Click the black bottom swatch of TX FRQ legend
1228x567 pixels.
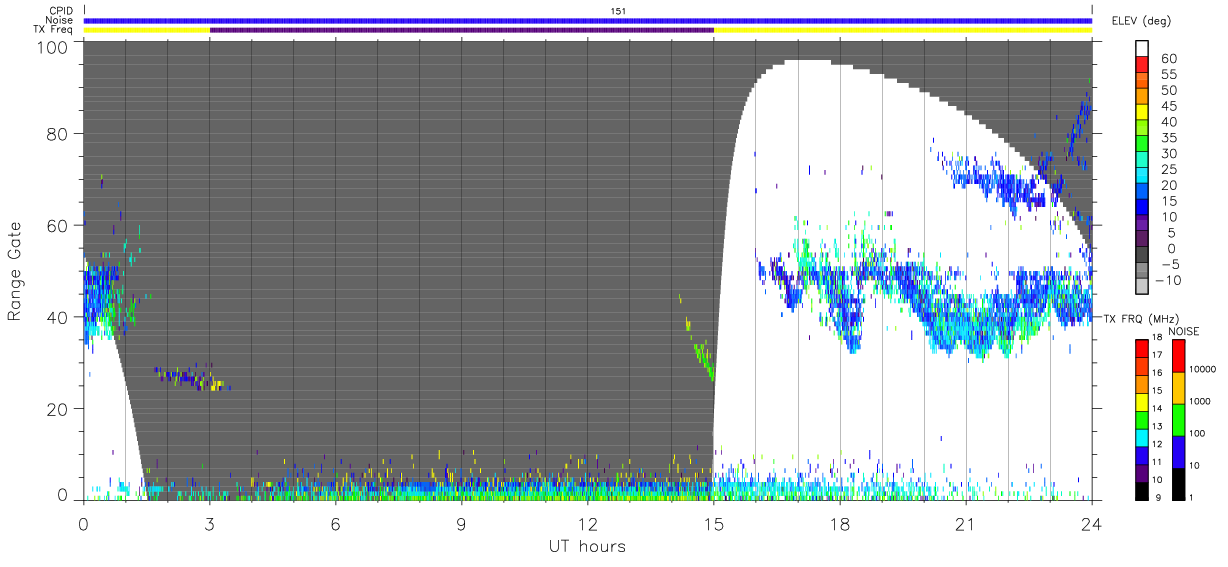[x=1141, y=490]
